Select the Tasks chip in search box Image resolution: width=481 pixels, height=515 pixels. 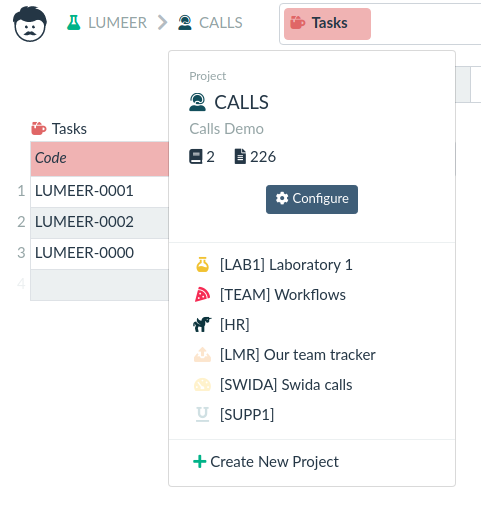pyautogui.click(x=327, y=24)
